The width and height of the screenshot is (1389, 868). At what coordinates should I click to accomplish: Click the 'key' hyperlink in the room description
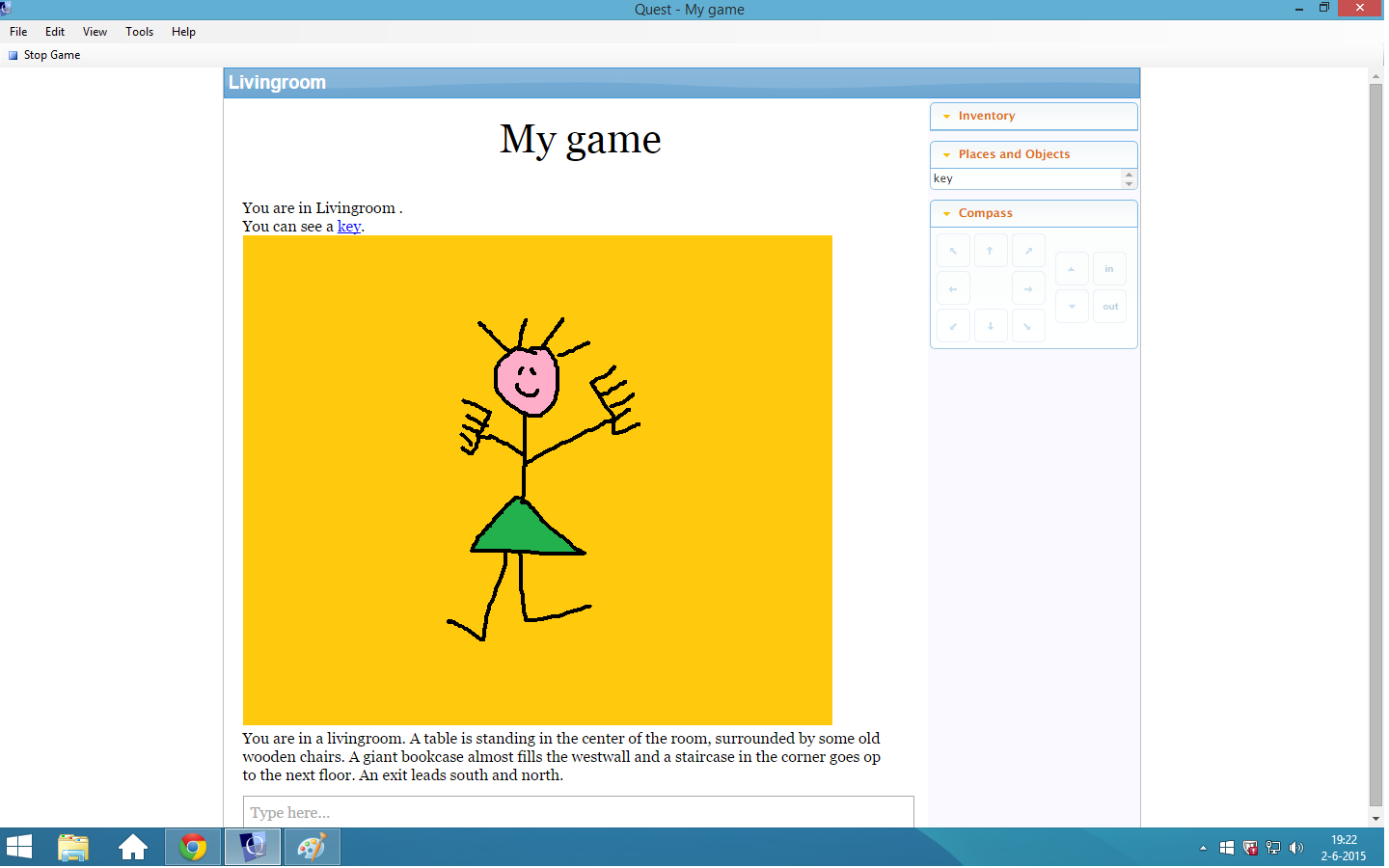click(x=348, y=226)
